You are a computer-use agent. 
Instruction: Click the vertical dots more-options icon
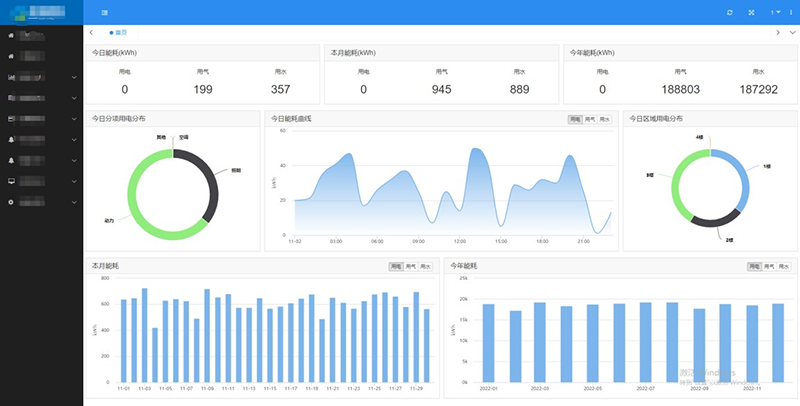click(x=790, y=12)
